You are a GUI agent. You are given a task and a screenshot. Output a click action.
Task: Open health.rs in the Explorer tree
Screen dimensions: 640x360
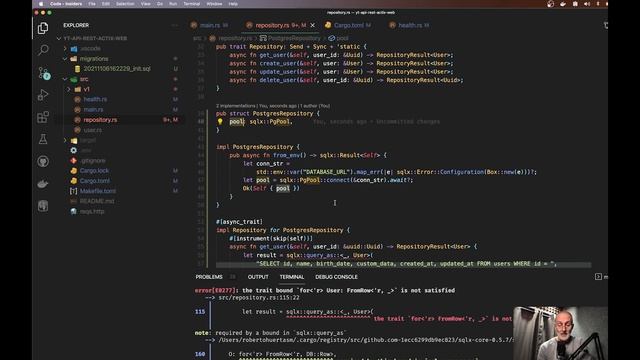[95, 100]
